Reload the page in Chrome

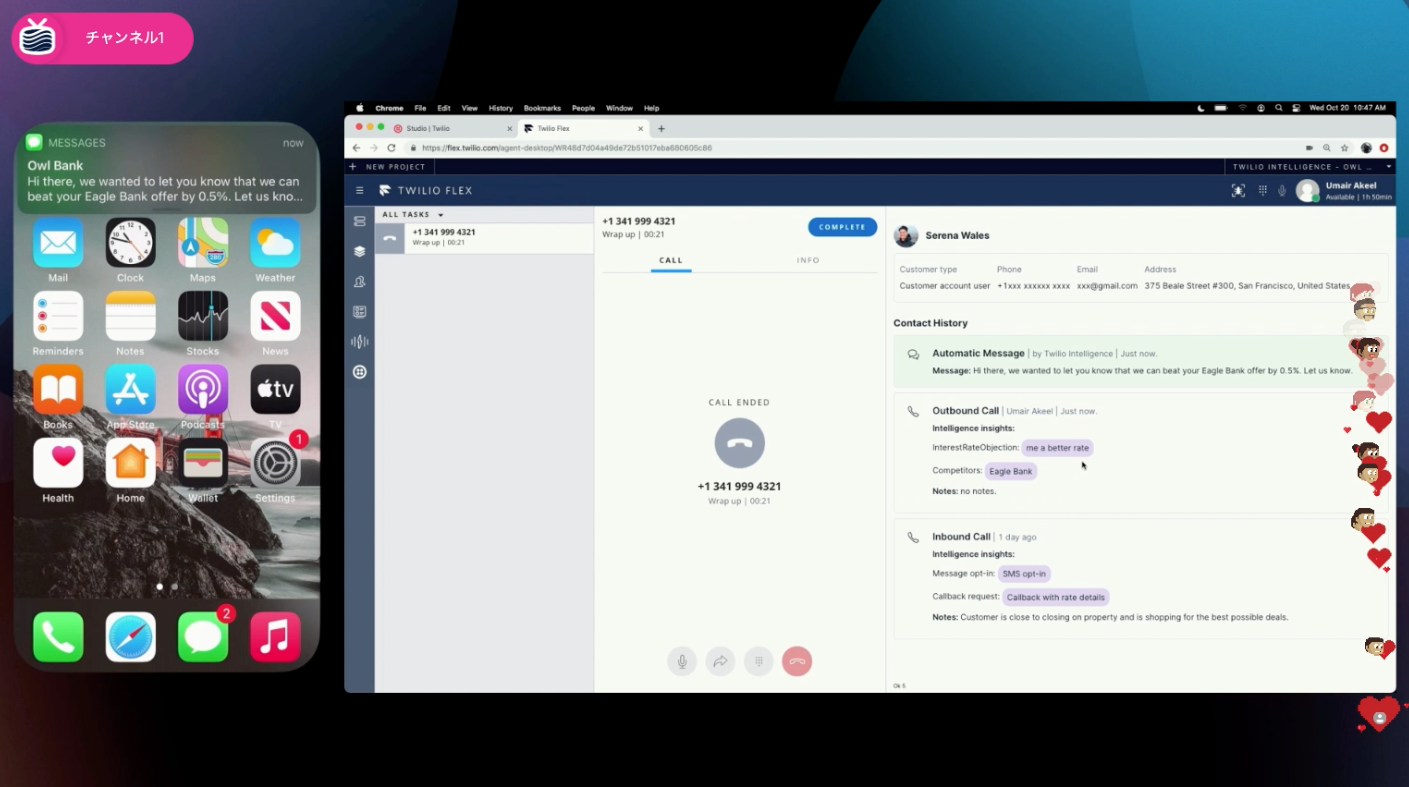click(391, 147)
